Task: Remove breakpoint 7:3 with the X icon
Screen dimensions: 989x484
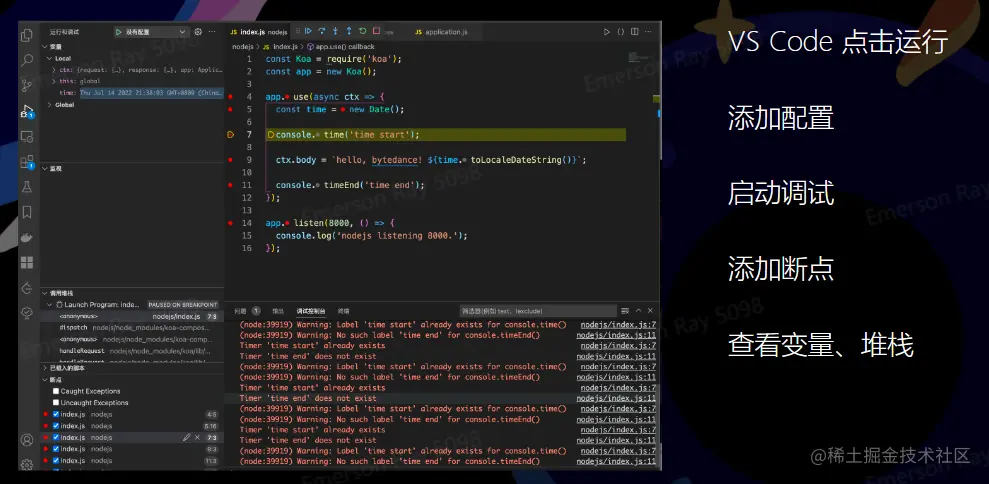Action: click(x=197, y=437)
